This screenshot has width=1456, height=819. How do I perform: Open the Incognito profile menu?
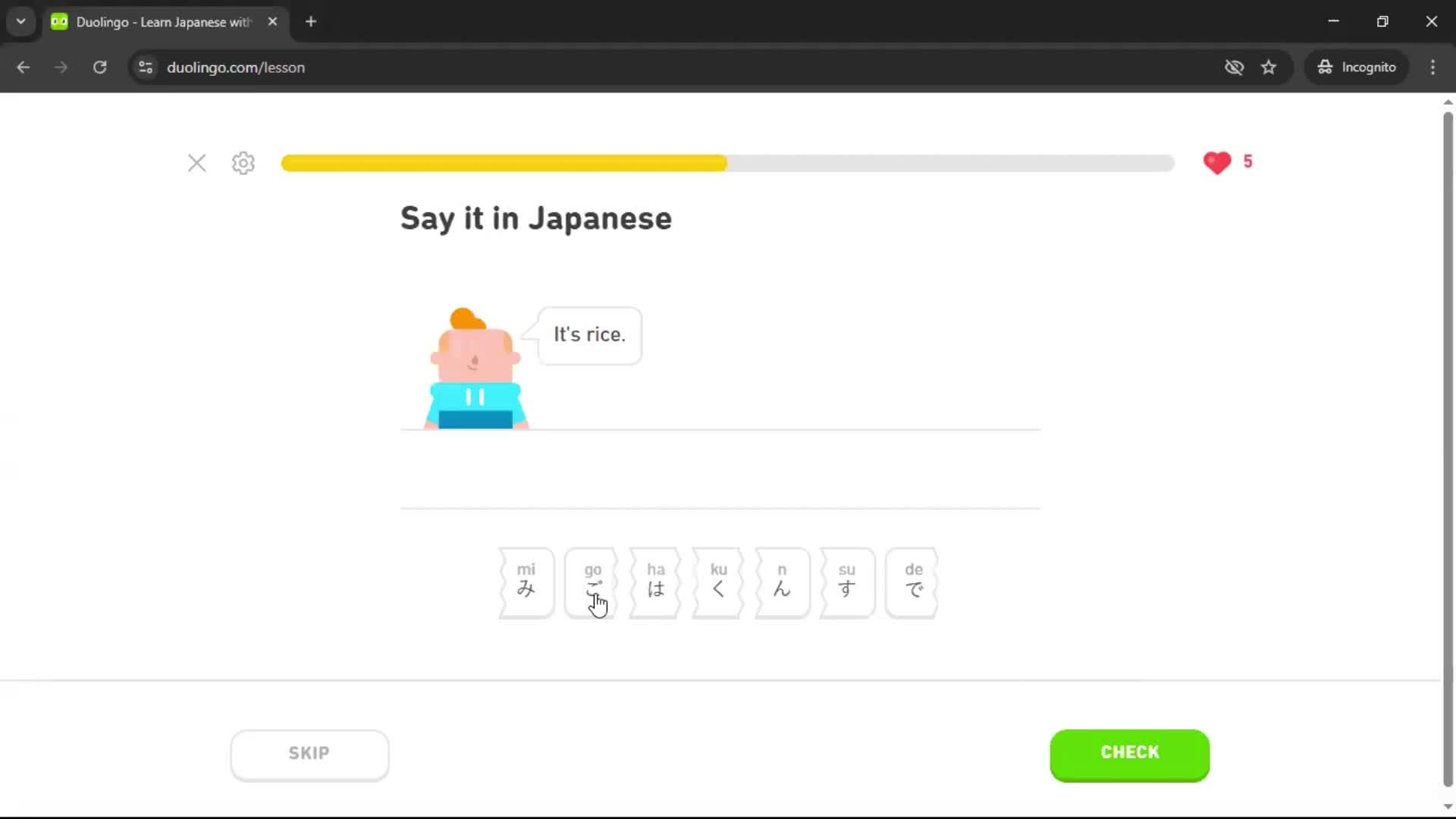1357,67
